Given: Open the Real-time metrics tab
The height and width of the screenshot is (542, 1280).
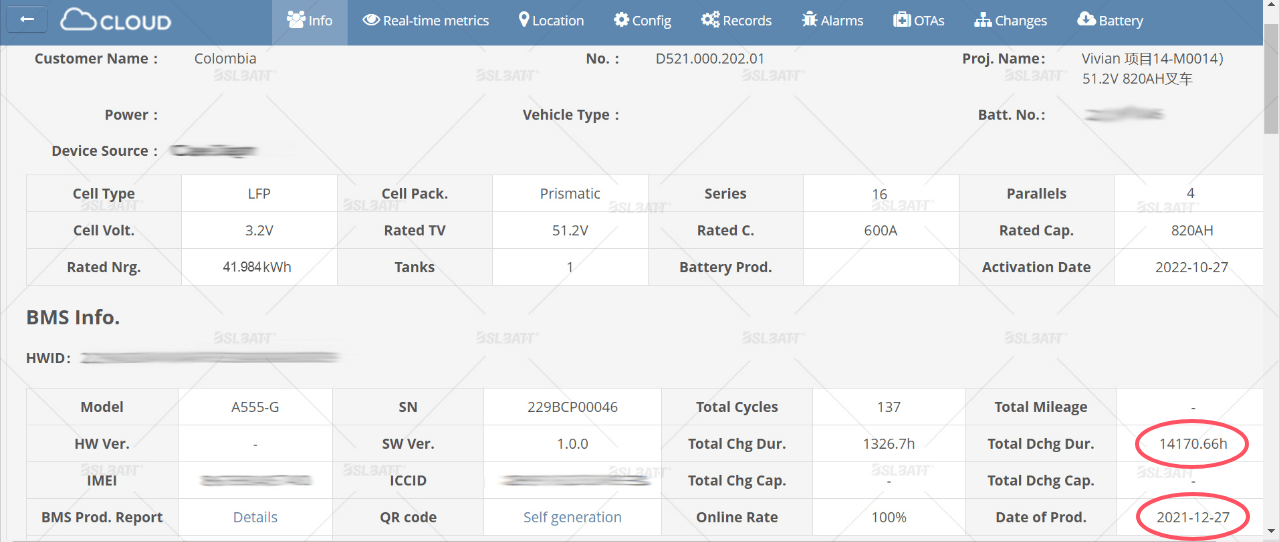Looking at the screenshot, I should tap(426, 20).
